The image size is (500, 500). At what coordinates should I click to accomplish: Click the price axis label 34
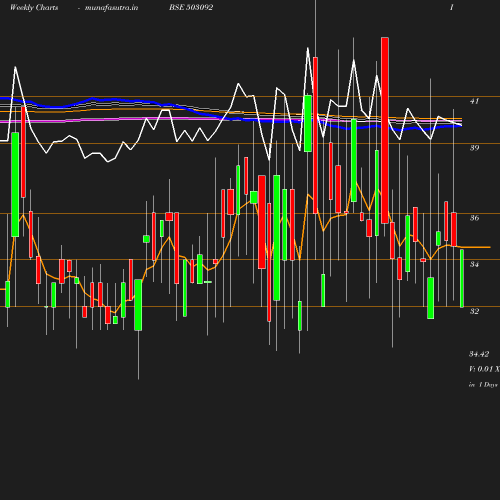tap(474, 264)
